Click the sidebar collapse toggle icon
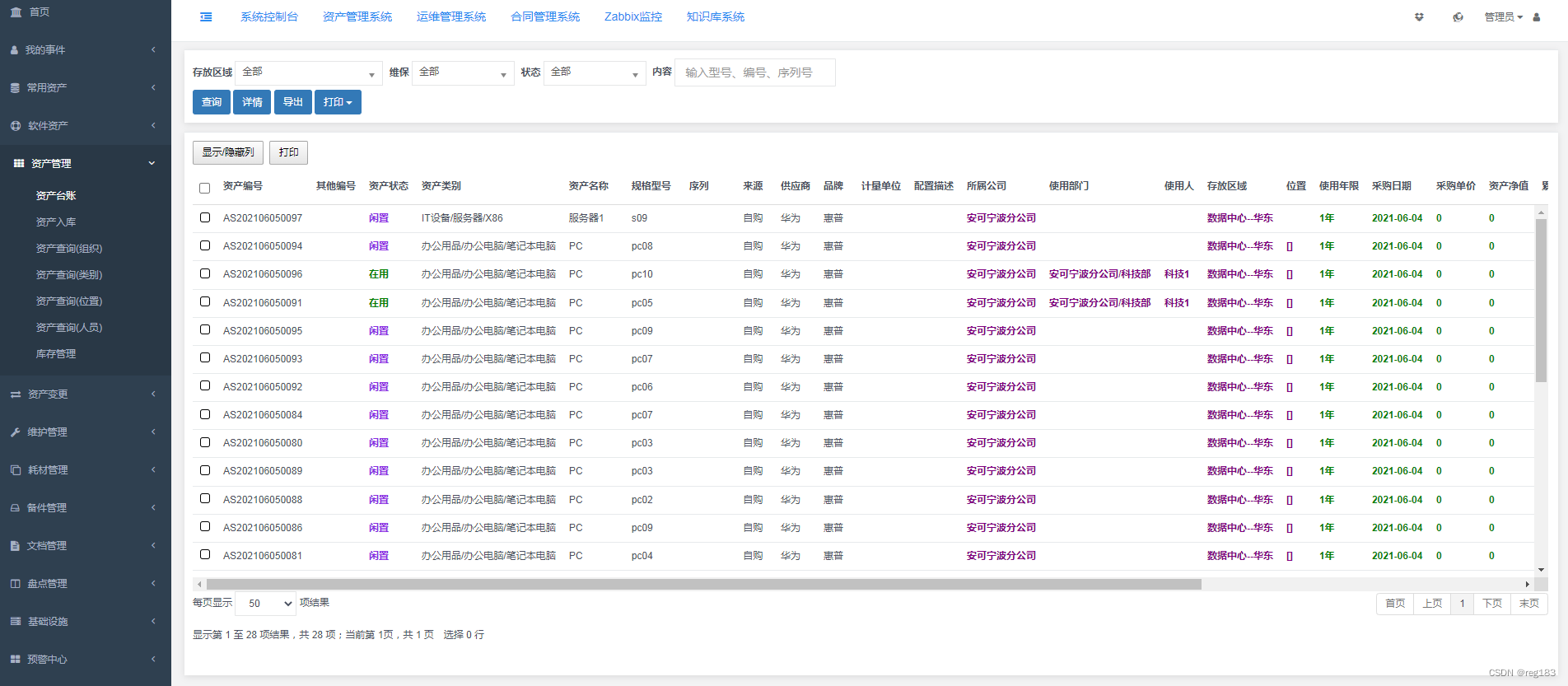This screenshot has width=1568, height=686. [x=206, y=16]
